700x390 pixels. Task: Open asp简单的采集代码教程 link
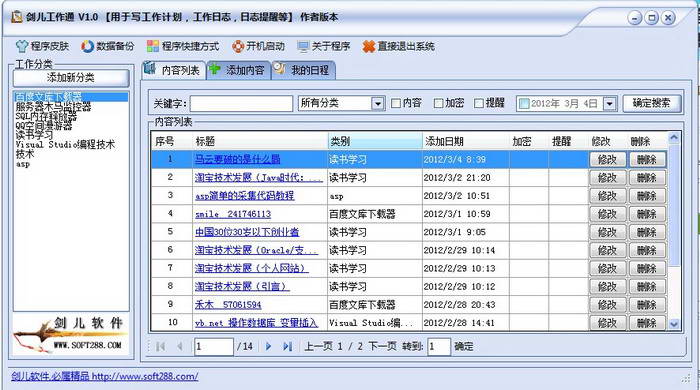[x=245, y=195]
